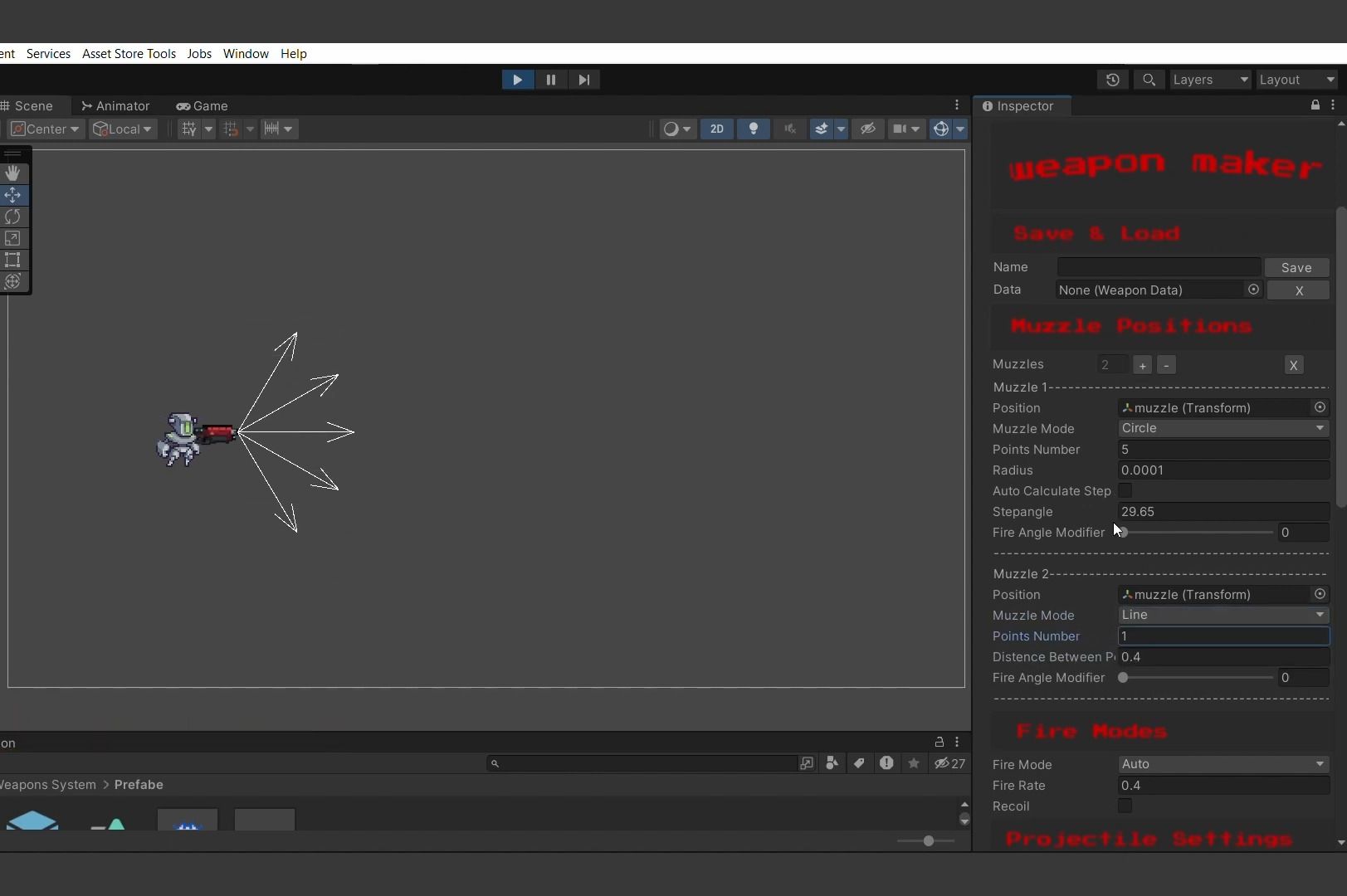
Task: Select the Scale tool
Action: click(13, 238)
